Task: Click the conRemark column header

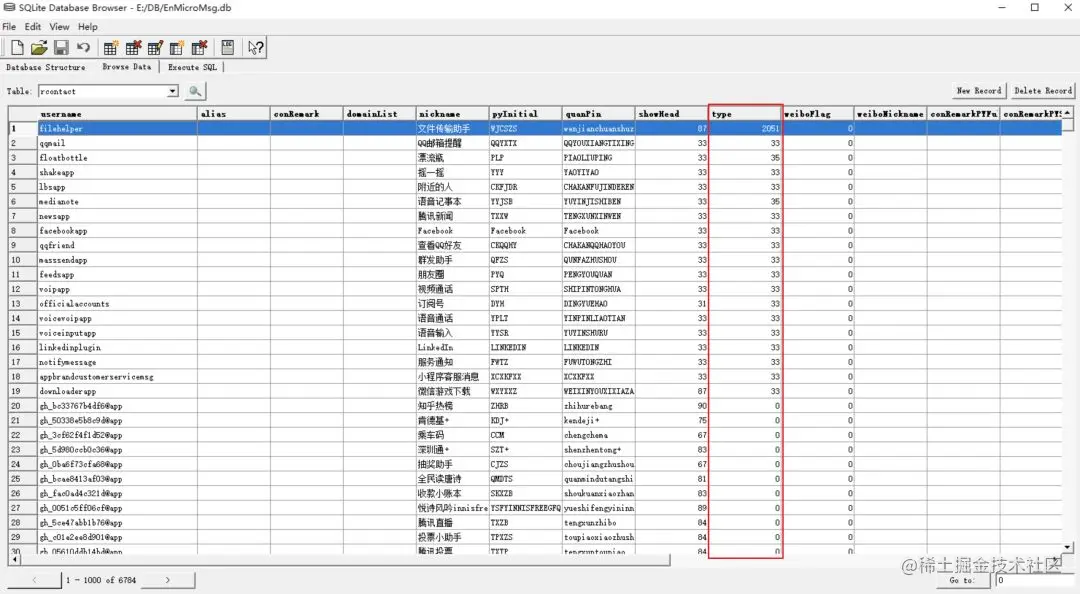Action: [x=307, y=114]
